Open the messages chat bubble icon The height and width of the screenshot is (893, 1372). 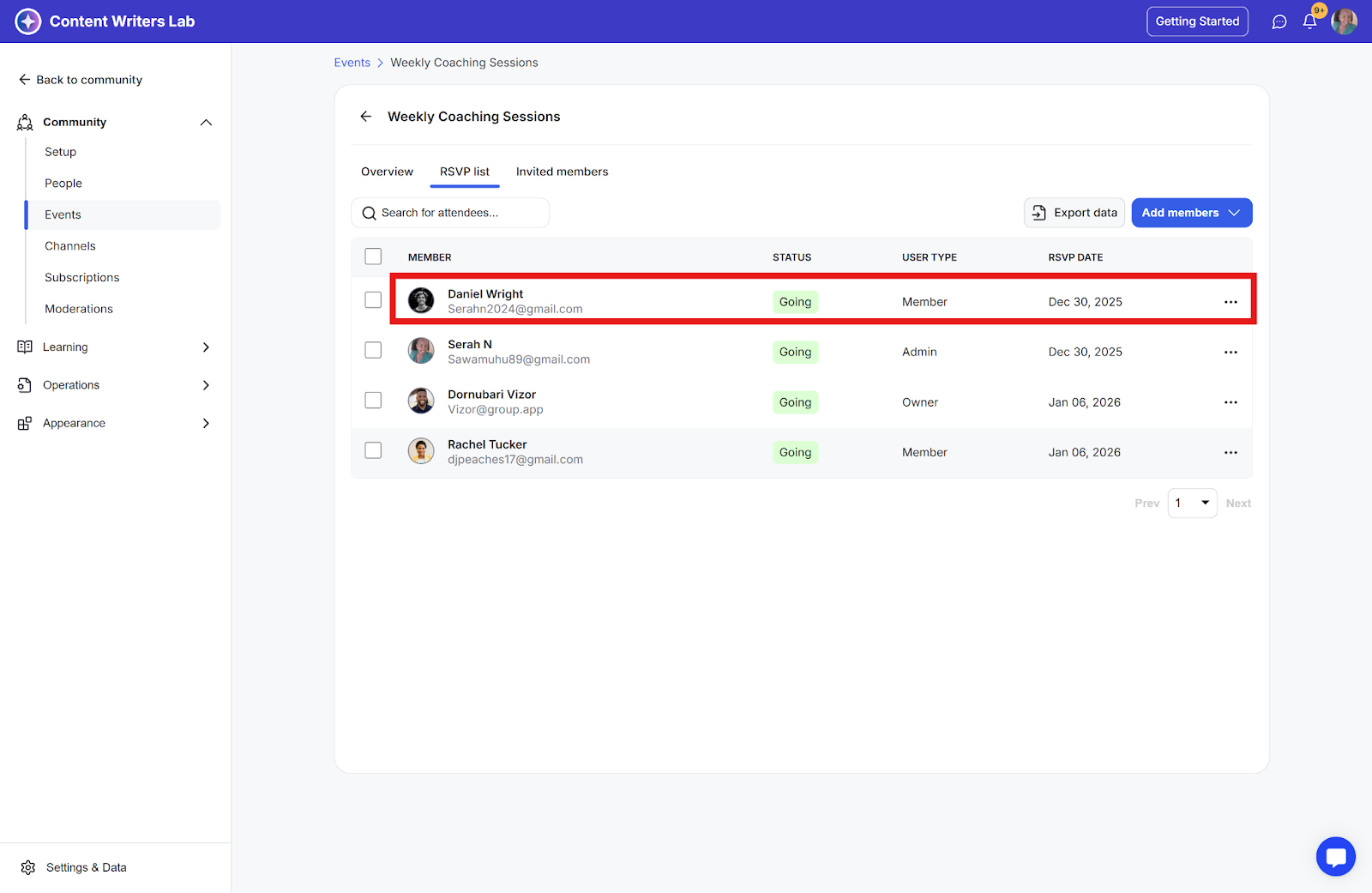1279,21
